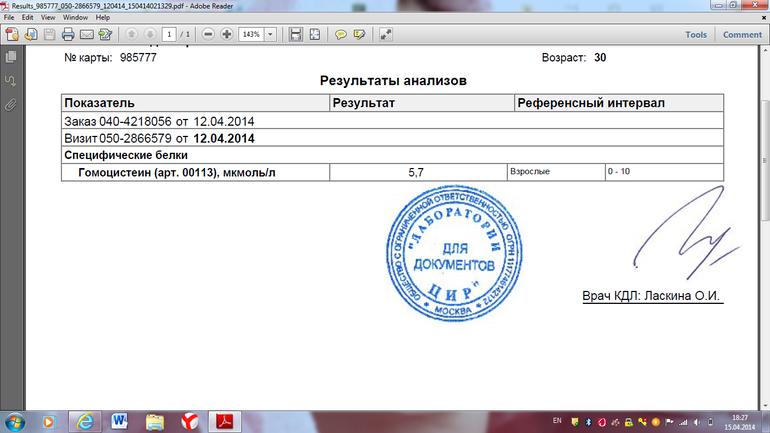Open Word from the Windows taskbar

point(121,419)
